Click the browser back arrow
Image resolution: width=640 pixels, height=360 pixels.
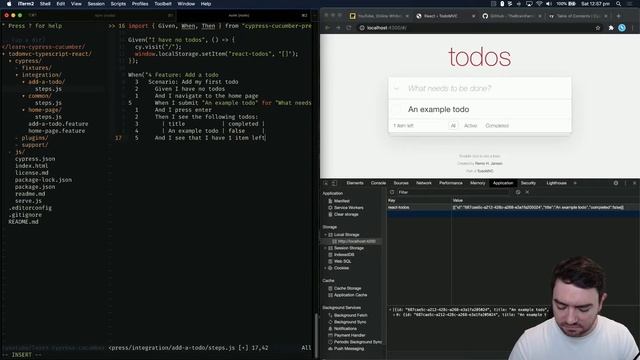click(x=328, y=28)
